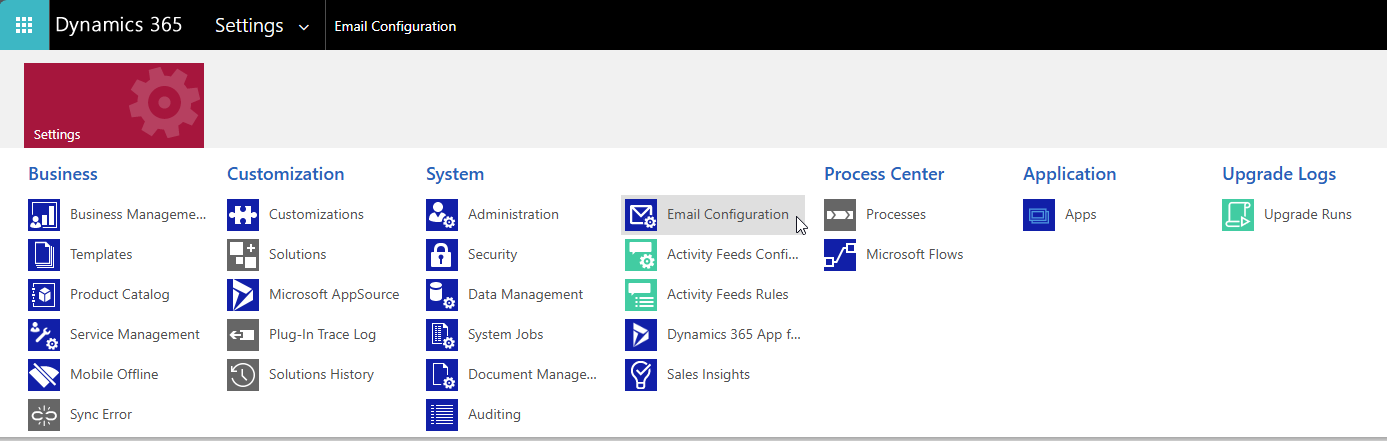The width and height of the screenshot is (1387, 441).
Task: Click the Customizations puzzle icon
Action: tap(243, 215)
